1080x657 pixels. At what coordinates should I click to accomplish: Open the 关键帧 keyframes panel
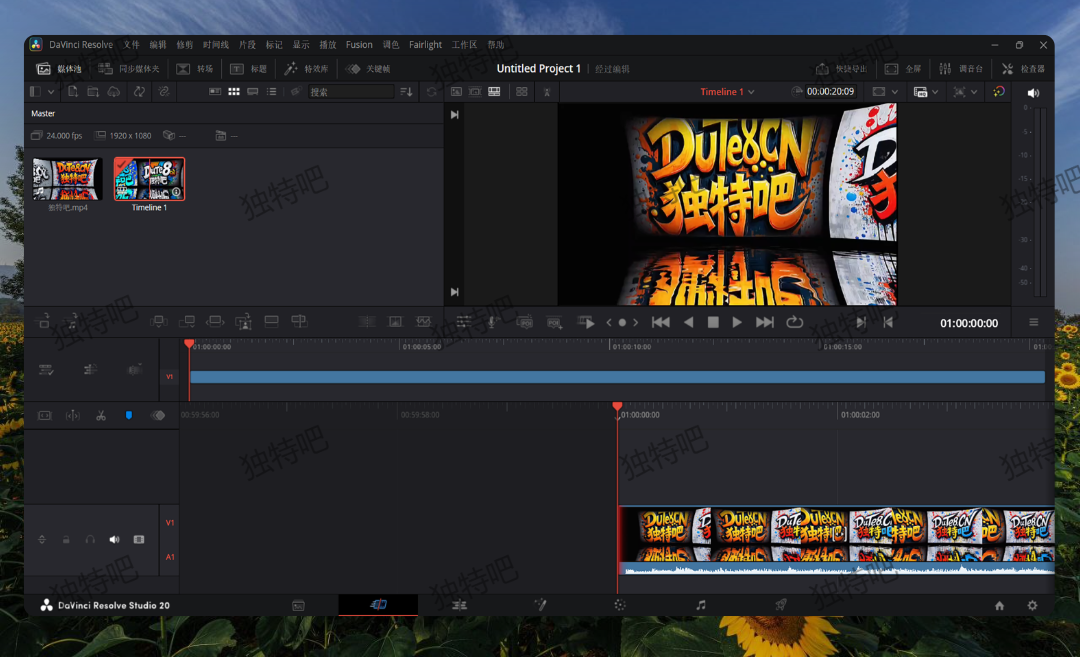[x=368, y=69]
